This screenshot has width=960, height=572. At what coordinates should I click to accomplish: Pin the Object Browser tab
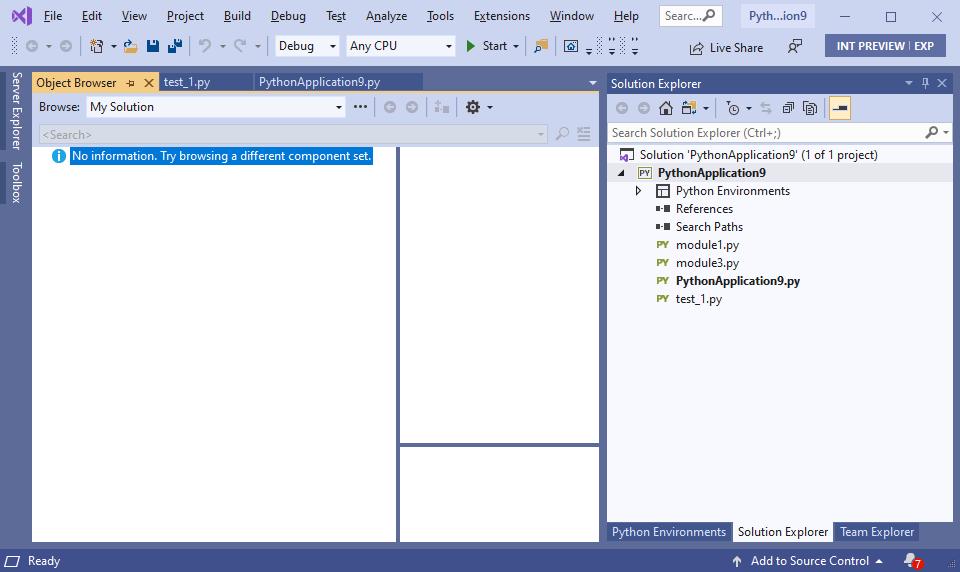click(x=130, y=83)
